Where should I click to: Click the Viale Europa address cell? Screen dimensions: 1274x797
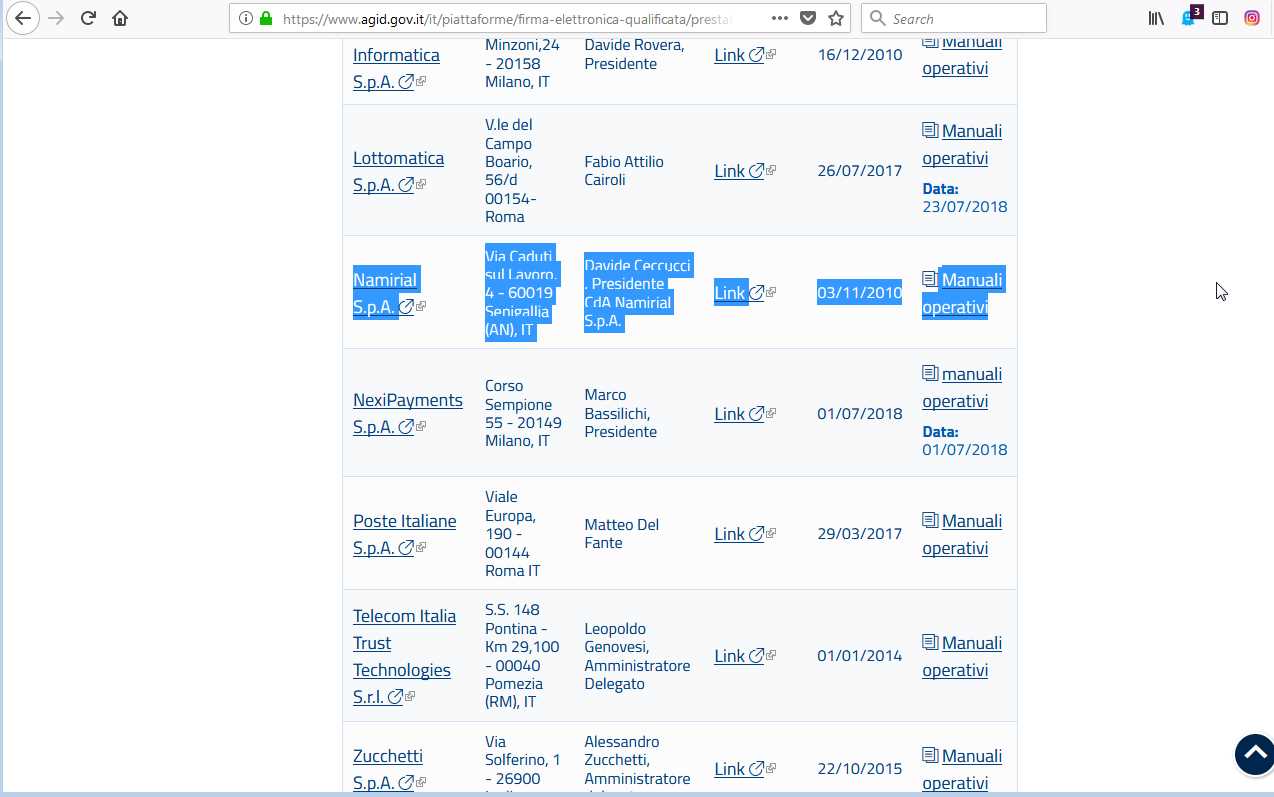click(513, 534)
